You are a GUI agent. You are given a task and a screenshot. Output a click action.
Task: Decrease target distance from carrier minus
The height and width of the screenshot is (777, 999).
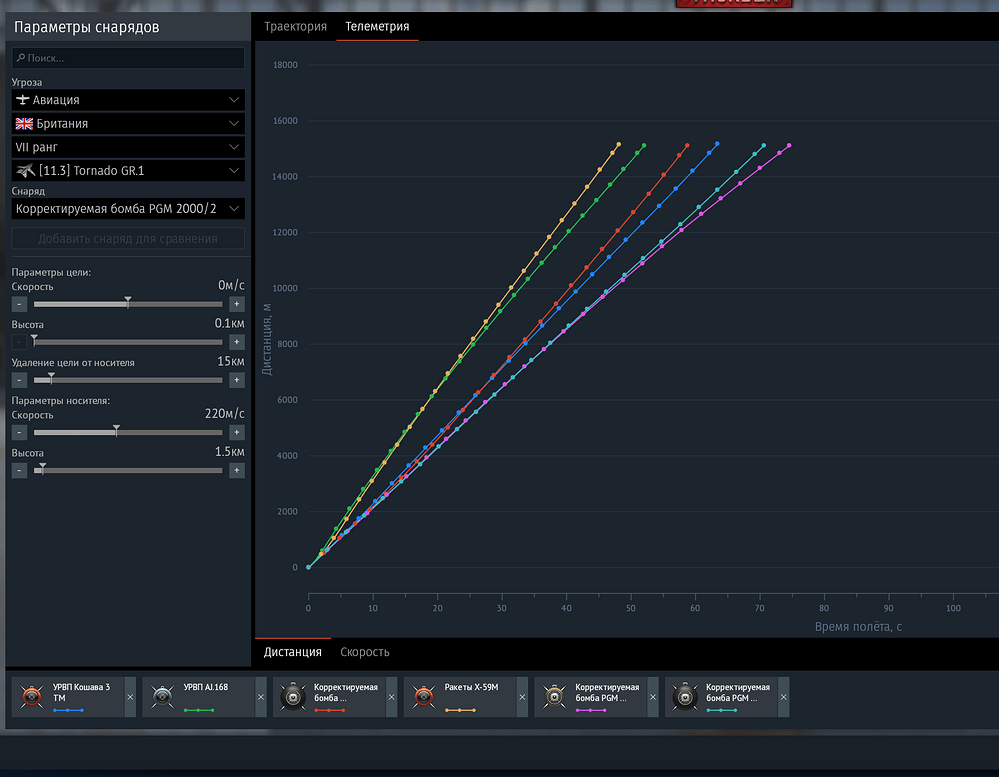tap(19, 380)
